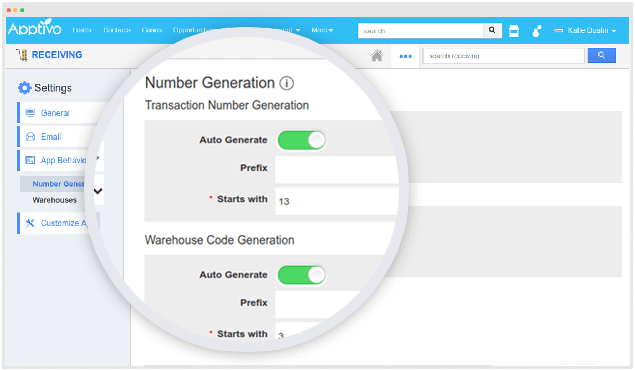Click the Number Generation info icon
The width and height of the screenshot is (635, 371).
(x=287, y=83)
